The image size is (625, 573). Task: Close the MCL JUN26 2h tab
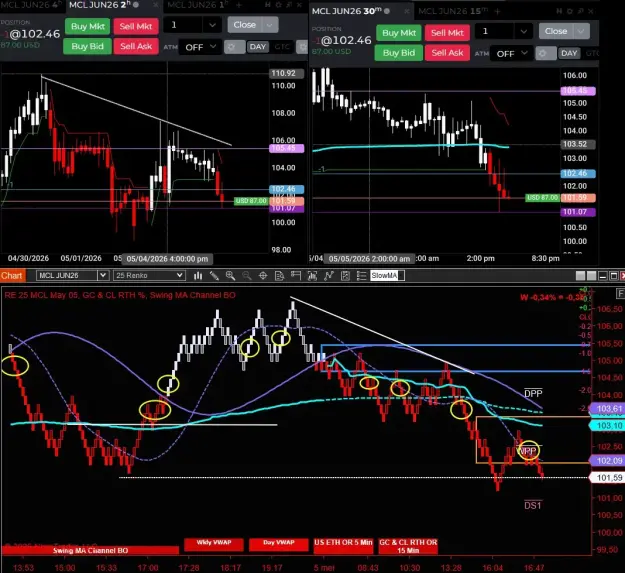[155, 5]
